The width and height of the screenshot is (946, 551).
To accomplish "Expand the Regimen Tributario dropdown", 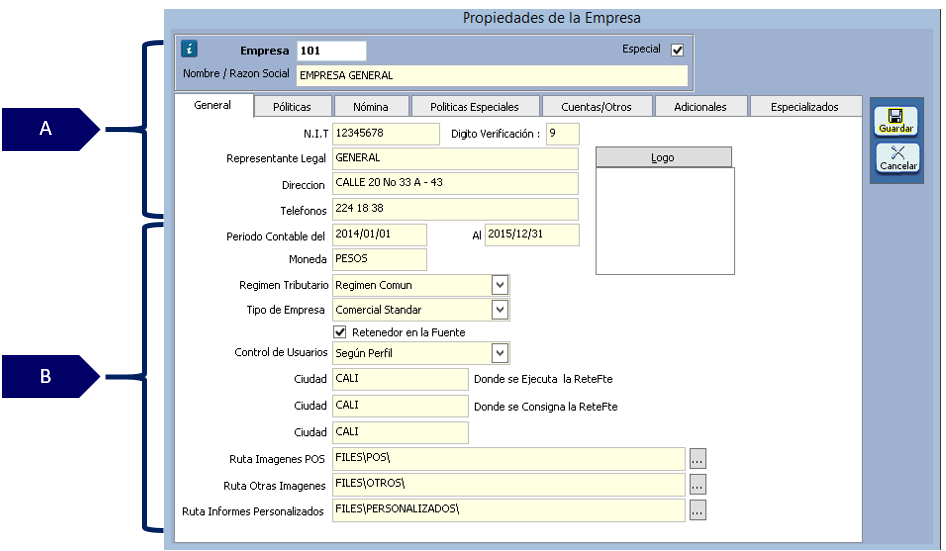I will coord(500,285).
